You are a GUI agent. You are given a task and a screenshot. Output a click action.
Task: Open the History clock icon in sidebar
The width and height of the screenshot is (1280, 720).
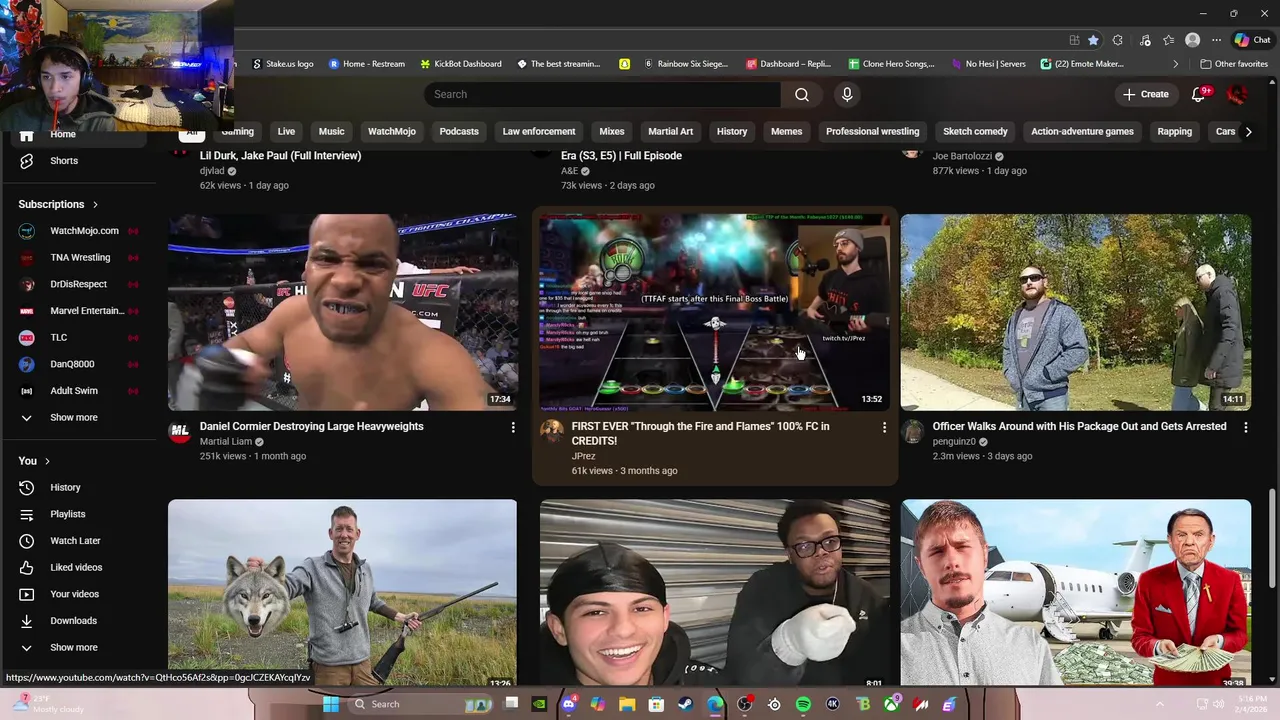(x=27, y=487)
